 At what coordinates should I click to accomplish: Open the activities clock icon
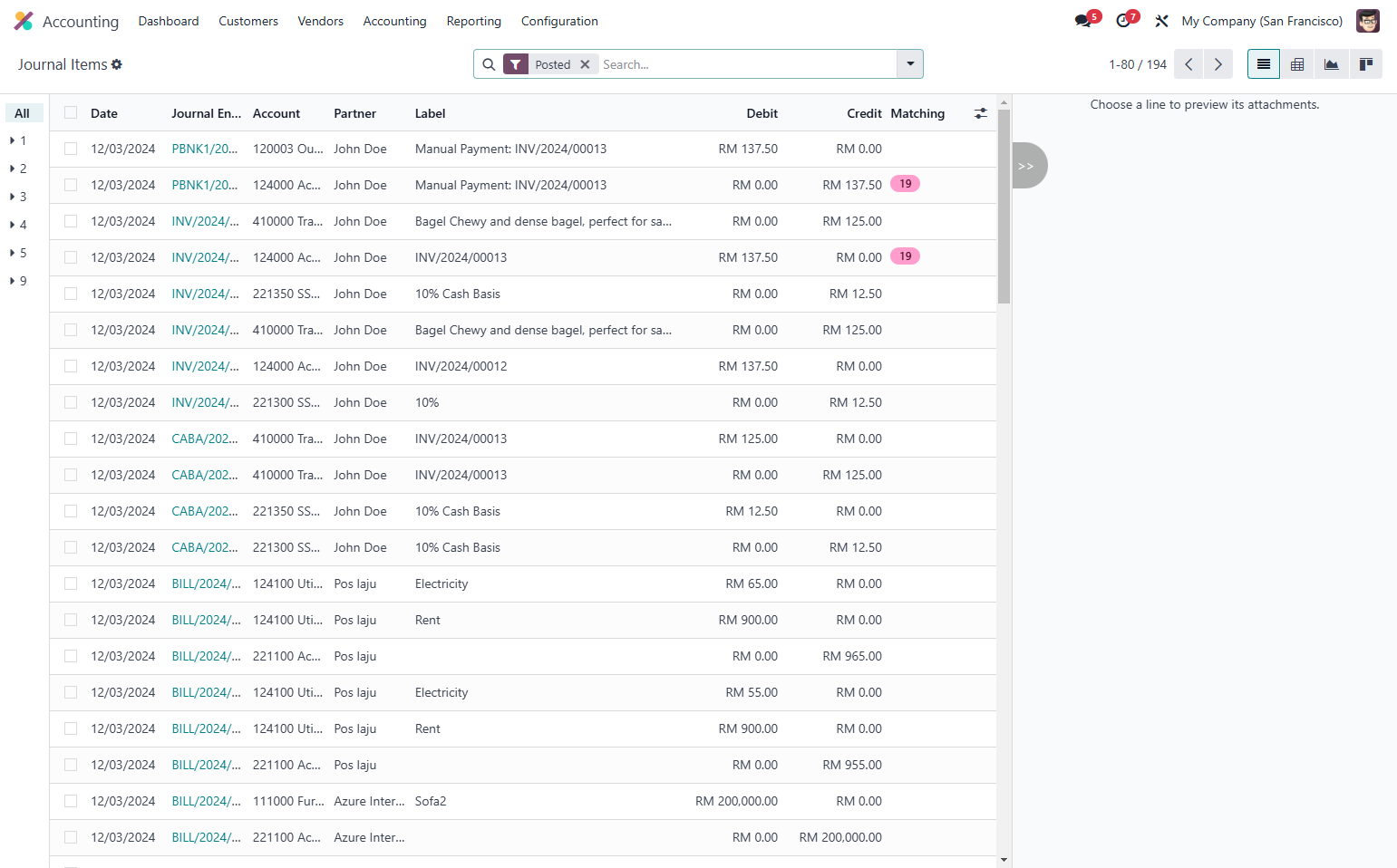[x=1123, y=21]
